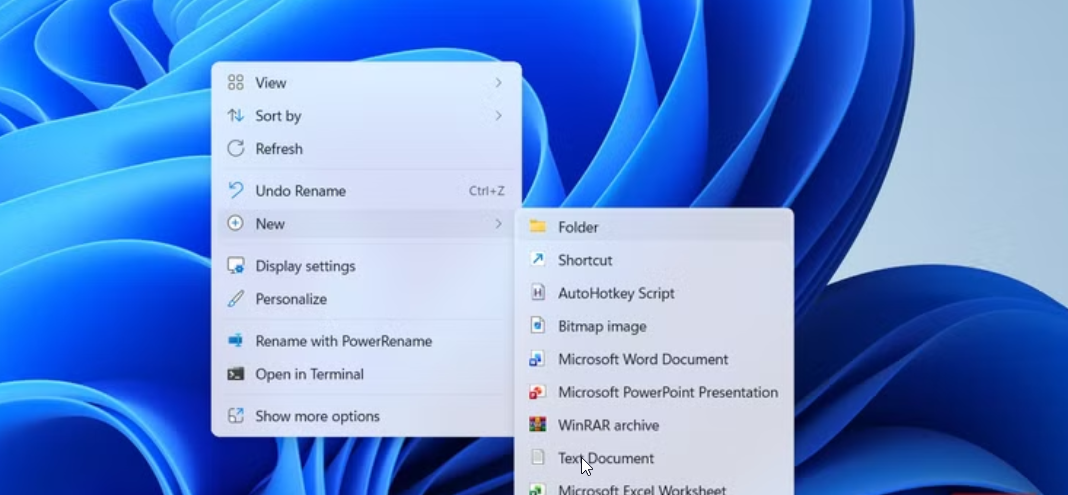The height and width of the screenshot is (495, 1068).
Task: Click the Refresh circular arrow icon
Action: [x=236, y=149]
